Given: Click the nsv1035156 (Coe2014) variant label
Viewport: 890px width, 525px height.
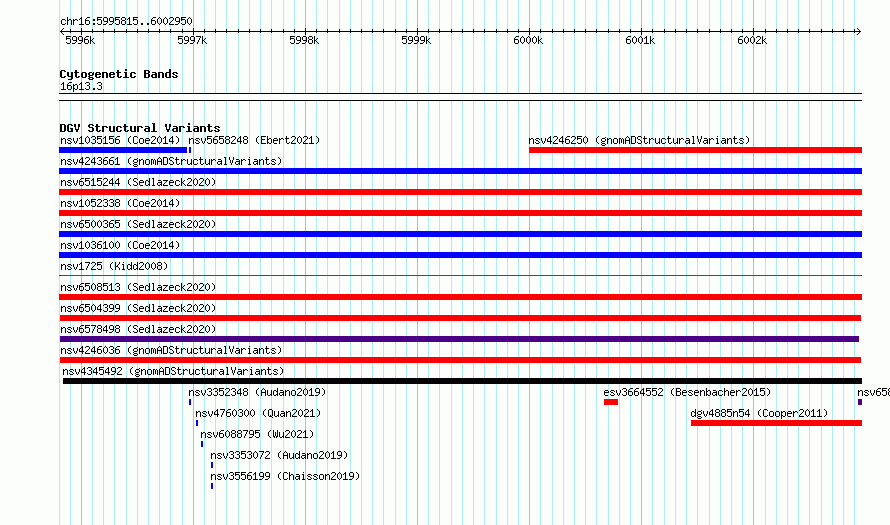Looking at the screenshot, I should tap(120, 140).
